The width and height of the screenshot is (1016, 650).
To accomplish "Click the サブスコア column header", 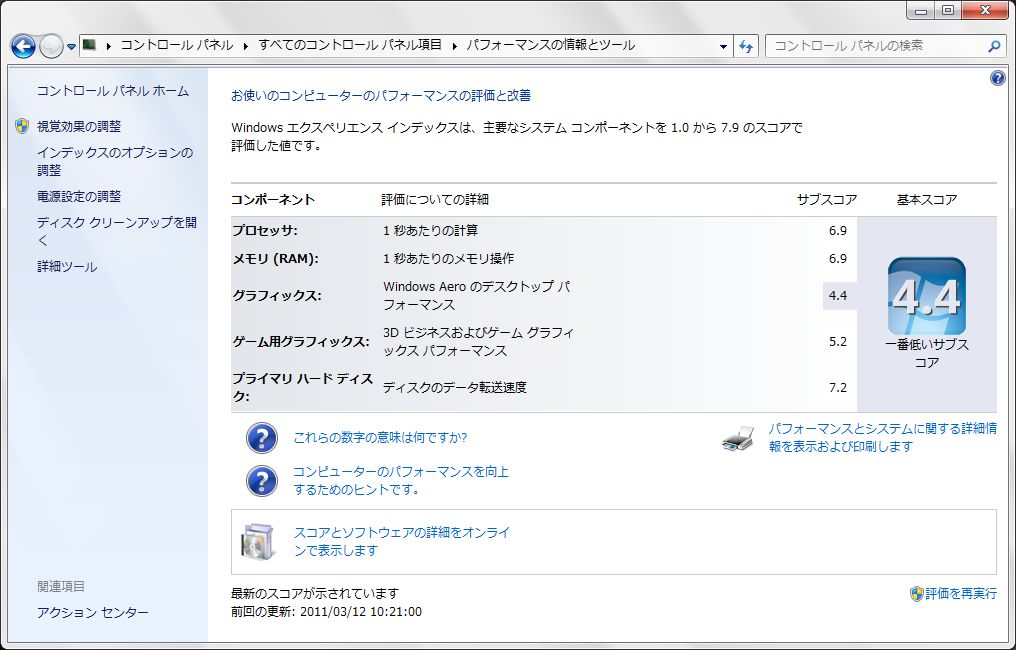I will [827, 200].
